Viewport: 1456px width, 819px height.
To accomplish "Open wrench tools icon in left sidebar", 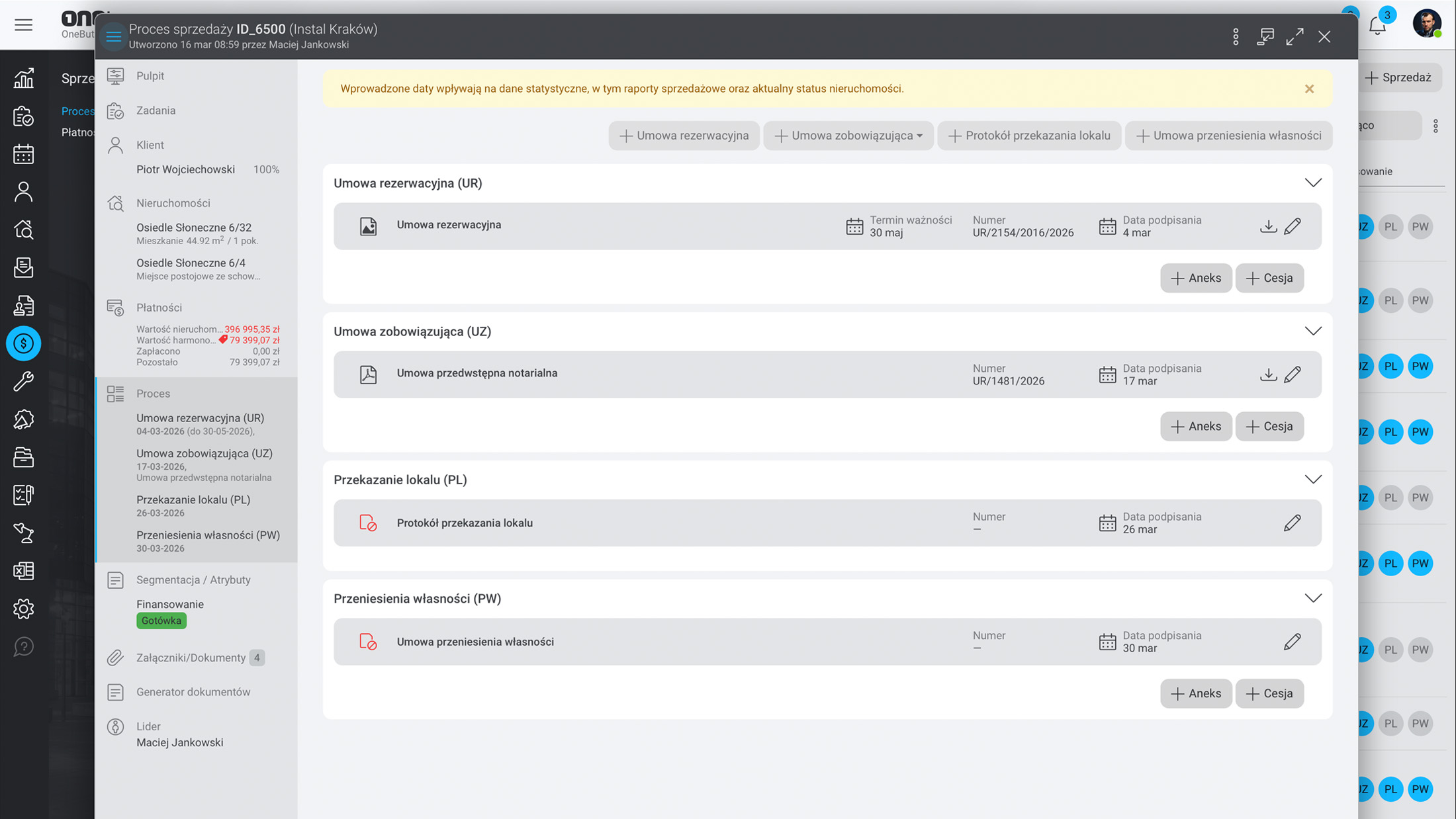I will [x=24, y=381].
